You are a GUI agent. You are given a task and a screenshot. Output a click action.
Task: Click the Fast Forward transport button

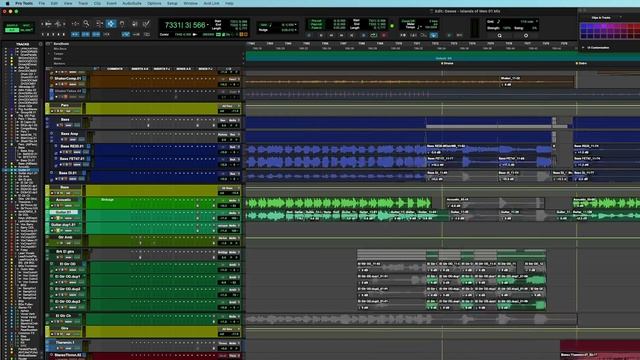pyautogui.click(x=342, y=36)
